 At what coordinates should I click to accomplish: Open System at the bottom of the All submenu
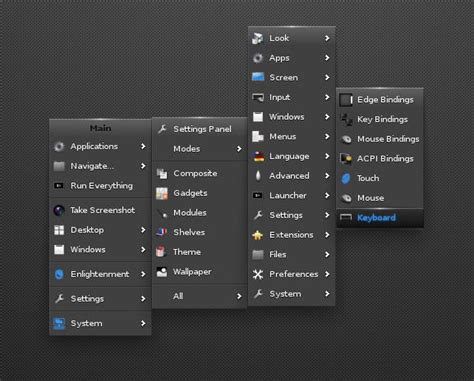point(292,294)
